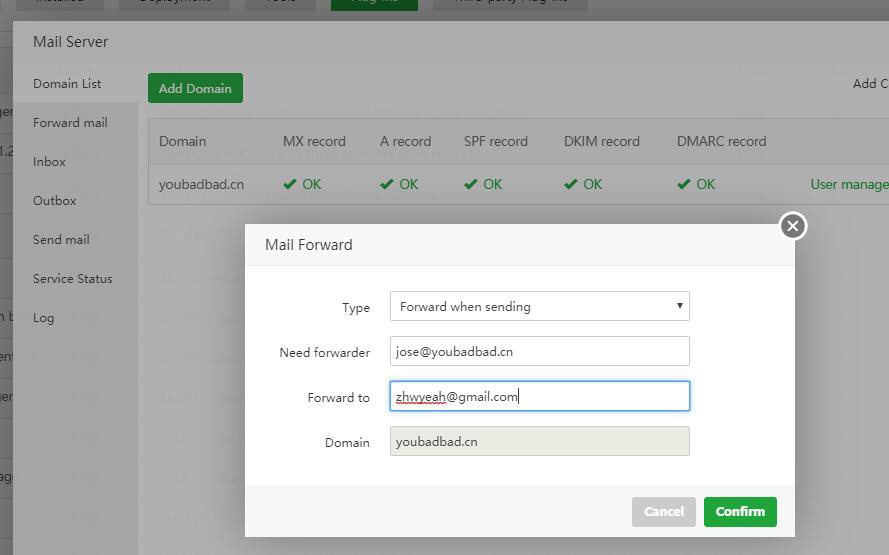This screenshot has width=889, height=555.
Task: Open Domain List tab
Action: 67,83
